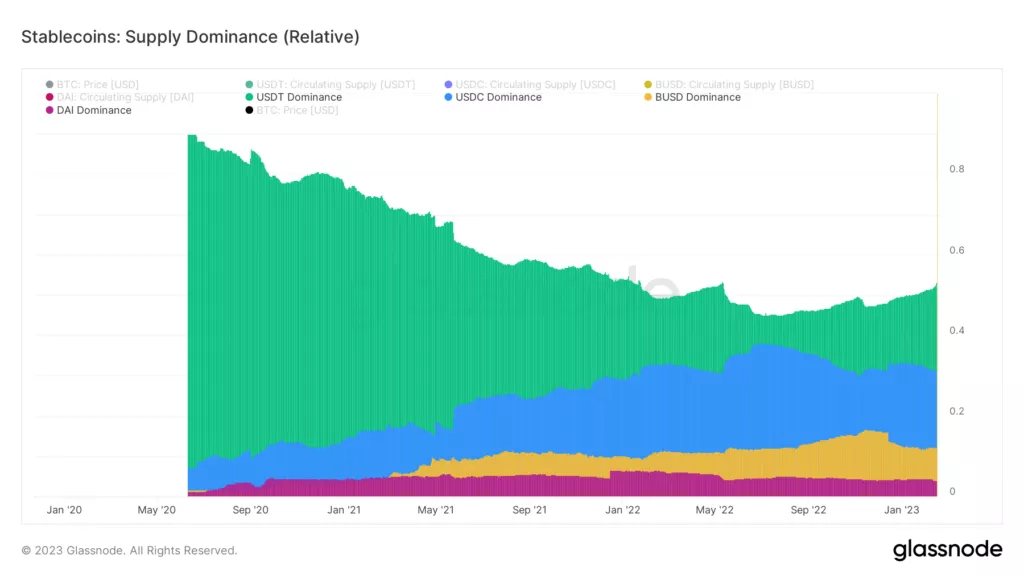Click the Jan '22 x-axis label

click(622, 510)
